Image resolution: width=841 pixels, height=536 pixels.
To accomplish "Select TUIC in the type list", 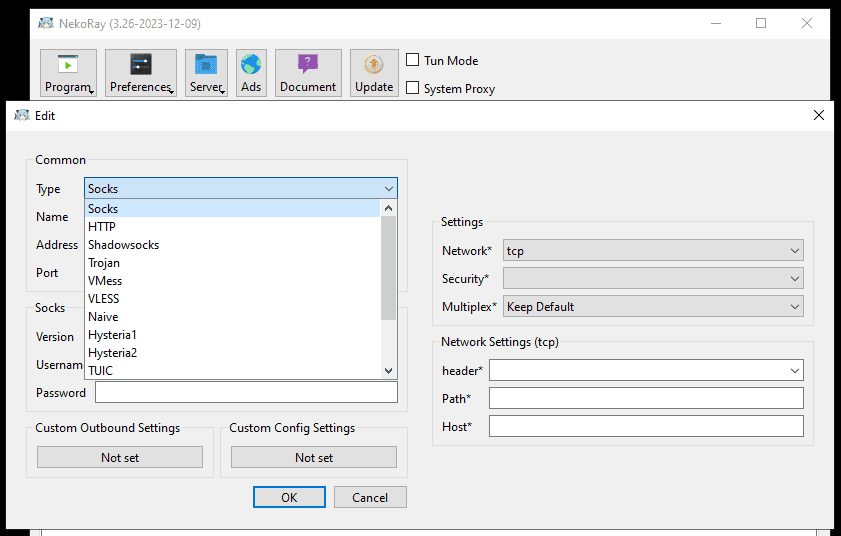I will pyautogui.click(x=233, y=370).
